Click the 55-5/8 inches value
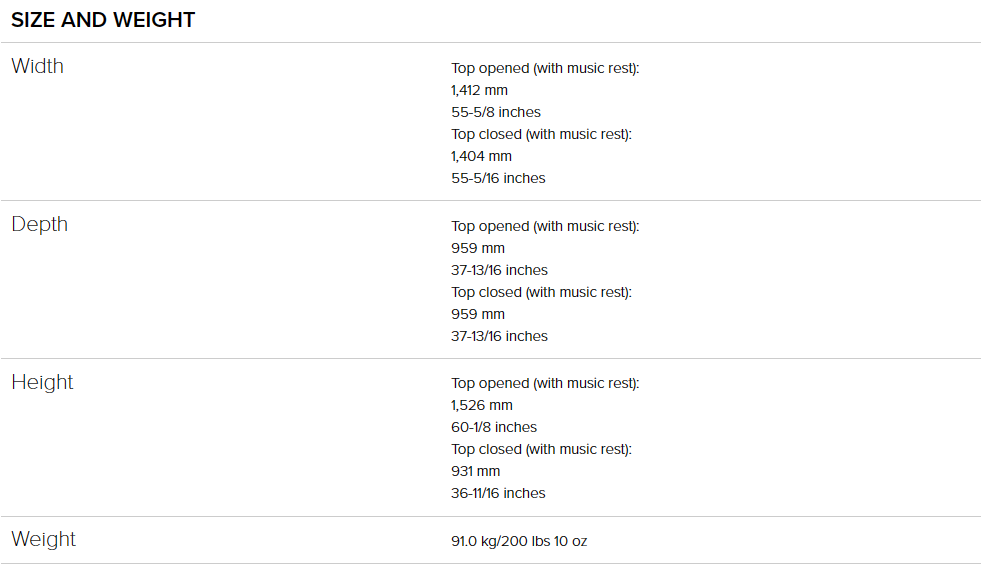The width and height of the screenshot is (982, 584). click(496, 112)
